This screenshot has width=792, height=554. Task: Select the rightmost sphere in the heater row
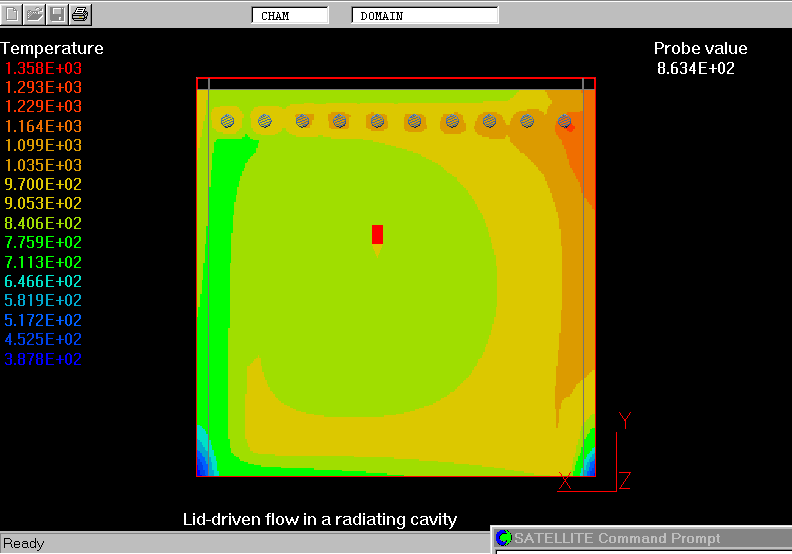(565, 121)
